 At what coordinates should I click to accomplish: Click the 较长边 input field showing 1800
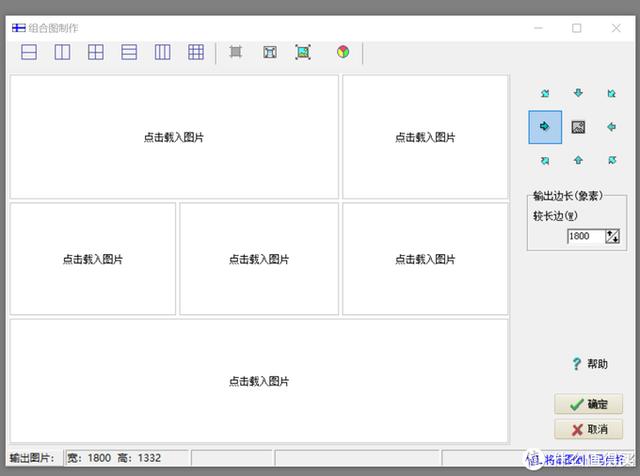point(586,236)
